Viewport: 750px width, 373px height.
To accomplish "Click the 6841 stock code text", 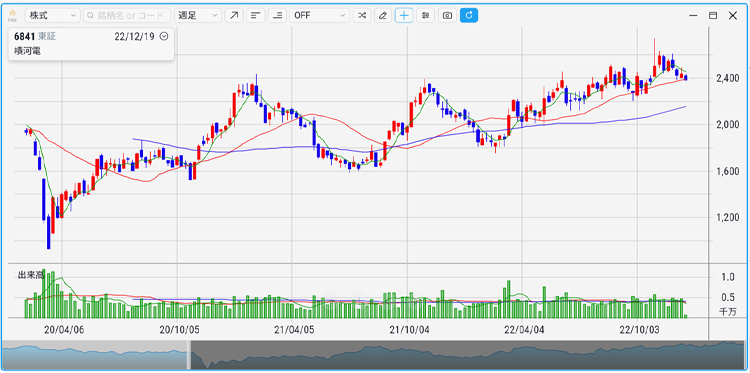I will pos(24,37).
